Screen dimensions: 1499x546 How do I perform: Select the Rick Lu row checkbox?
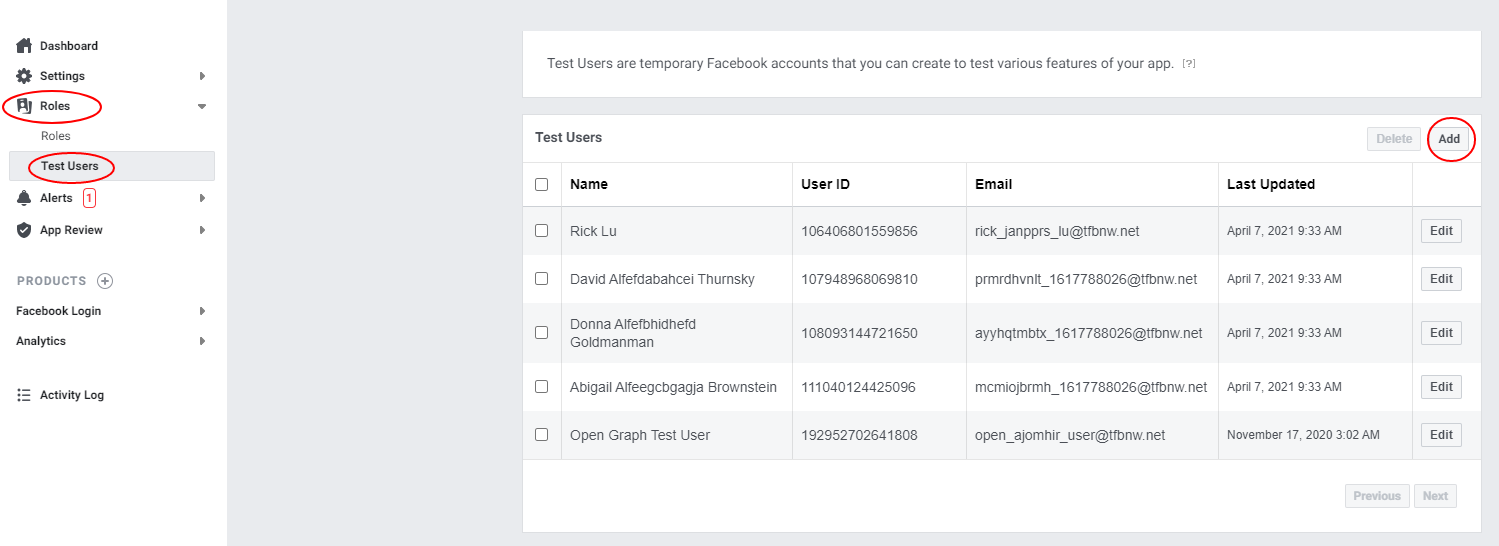click(541, 230)
